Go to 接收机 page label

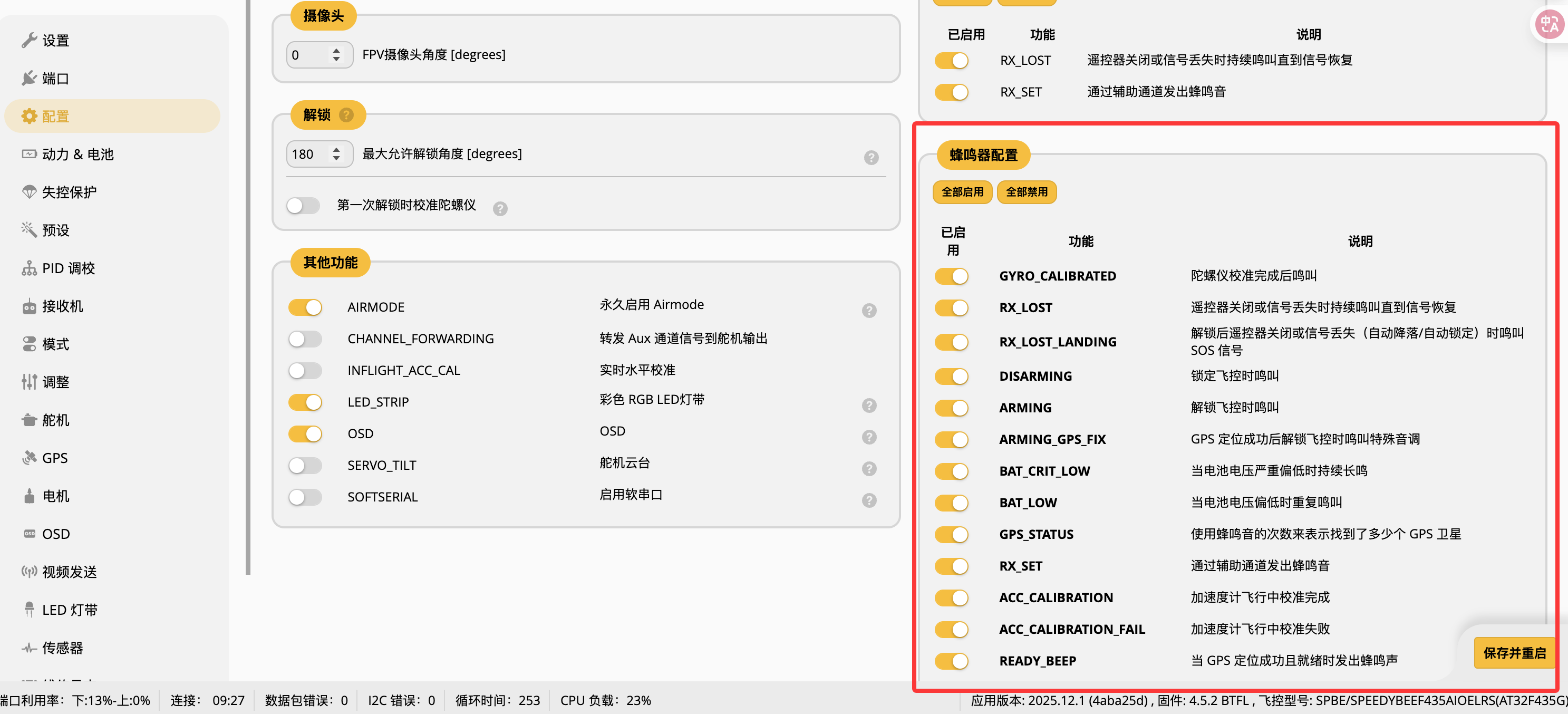coord(63,306)
